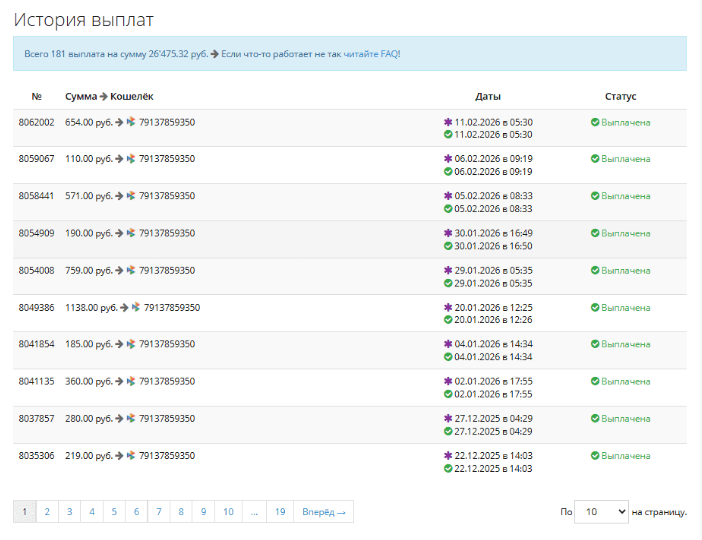Click "Выплачена" status in row 8054008
This screenshot has width=702, height=540.
tap(625, 271)
